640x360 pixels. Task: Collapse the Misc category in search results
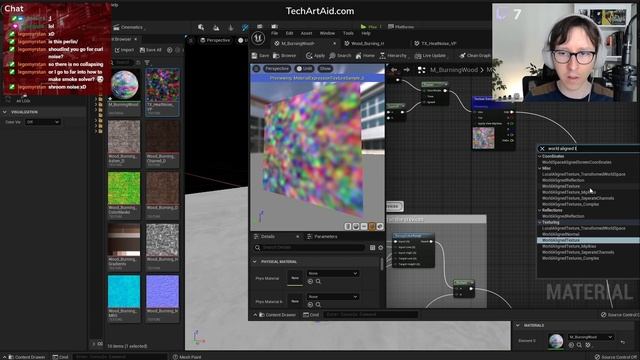click(x=540, y=168)
